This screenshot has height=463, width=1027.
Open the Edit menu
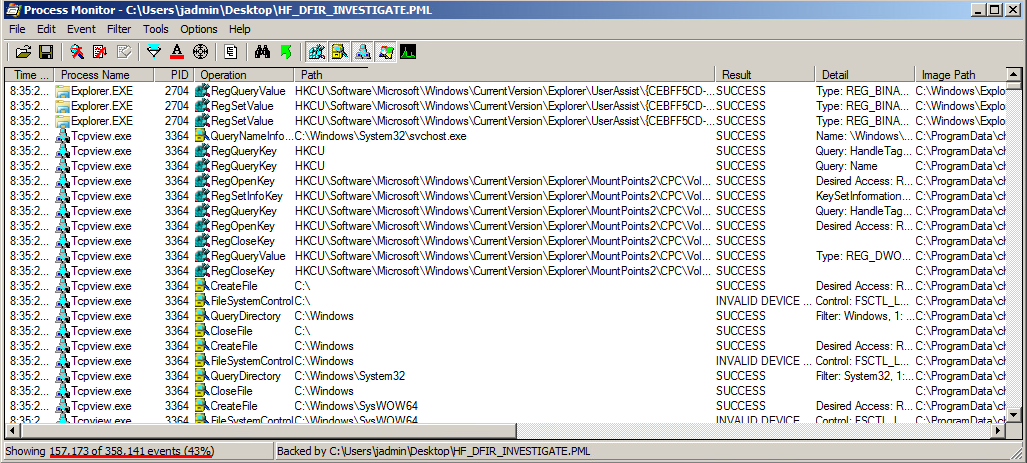47,29
